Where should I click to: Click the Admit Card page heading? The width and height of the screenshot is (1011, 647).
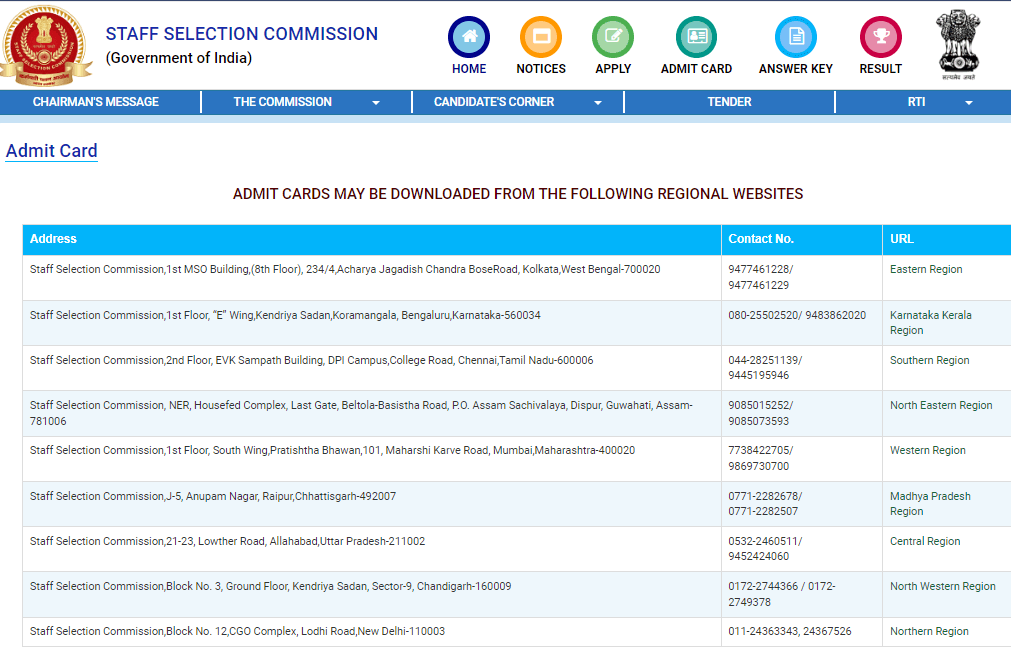coord(52,151)
